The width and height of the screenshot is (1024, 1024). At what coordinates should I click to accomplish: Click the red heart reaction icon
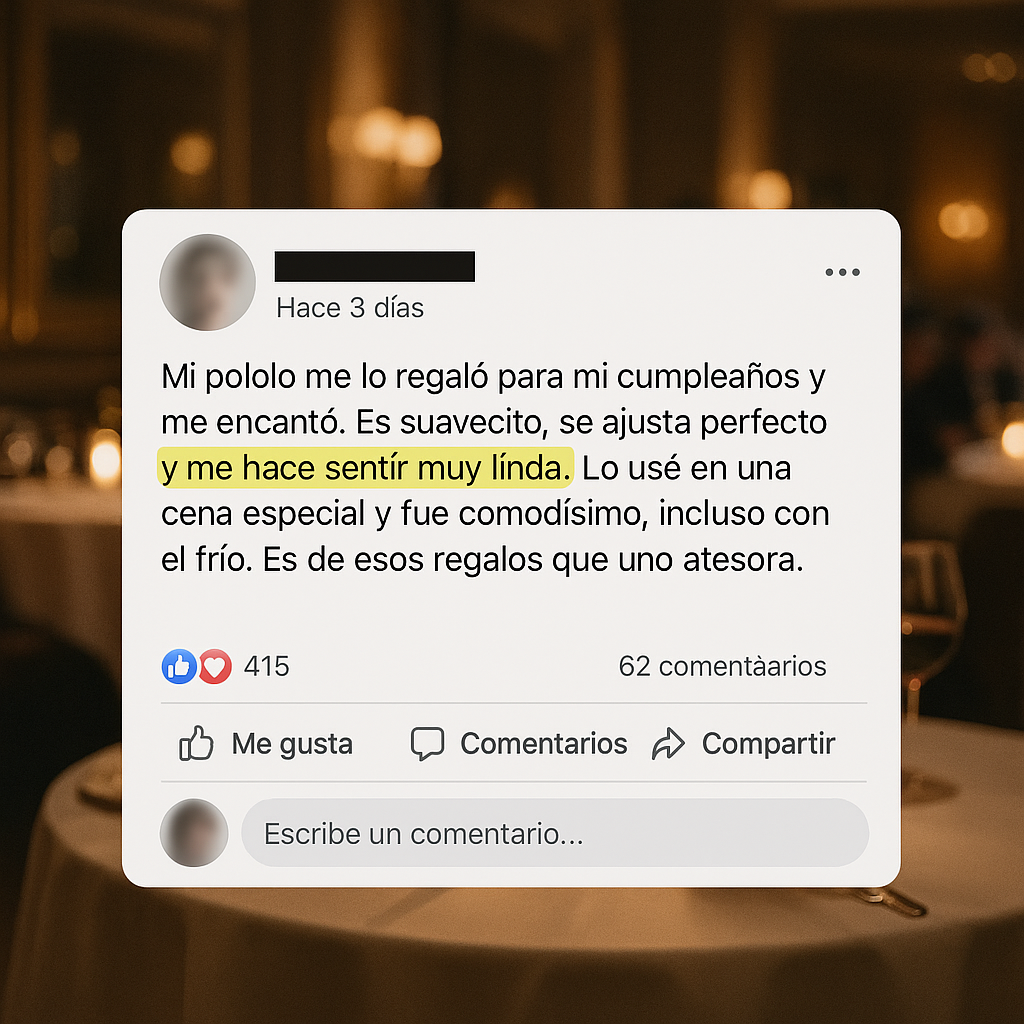[x=215, y=667]
